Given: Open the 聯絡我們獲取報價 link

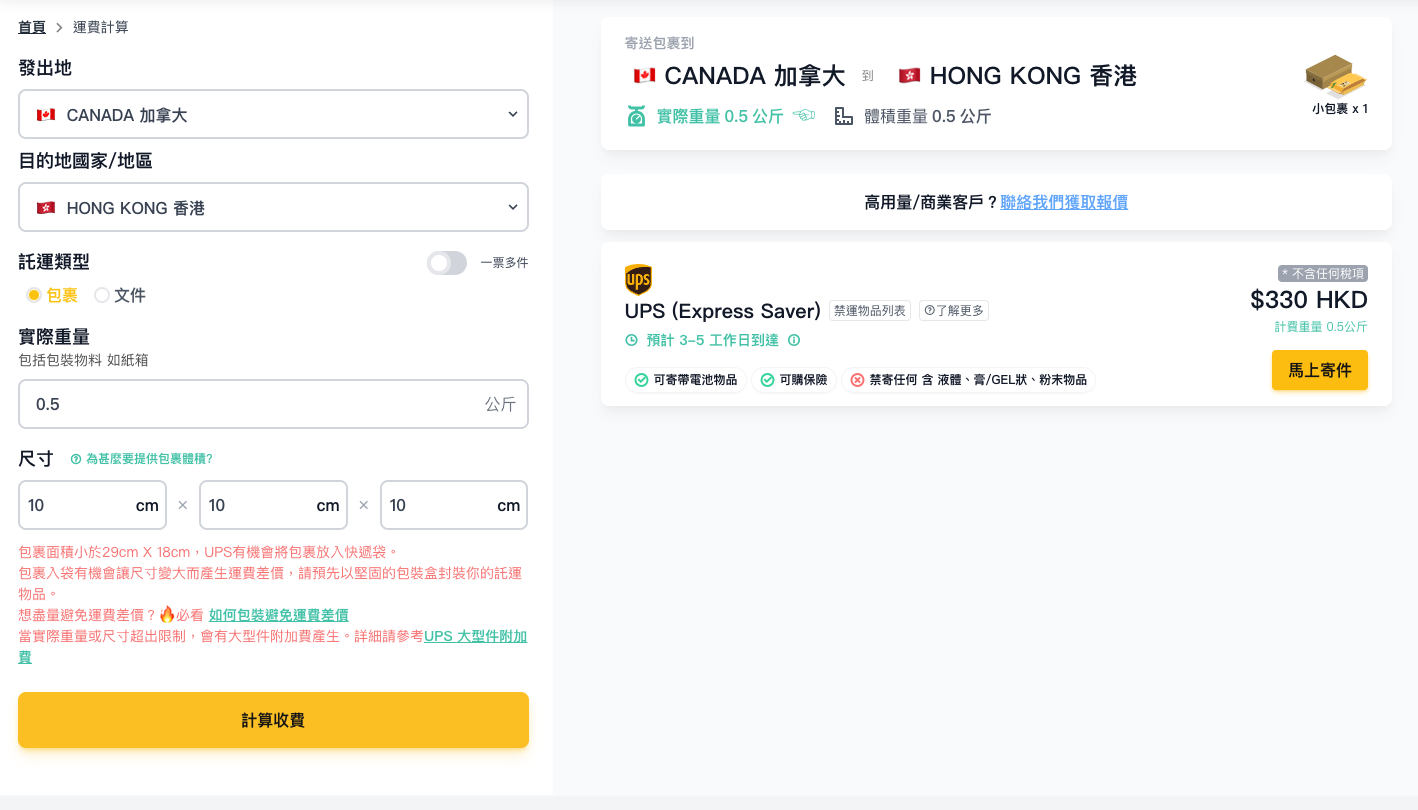Looking at the screenshot, I should (x=1064, y=202).
